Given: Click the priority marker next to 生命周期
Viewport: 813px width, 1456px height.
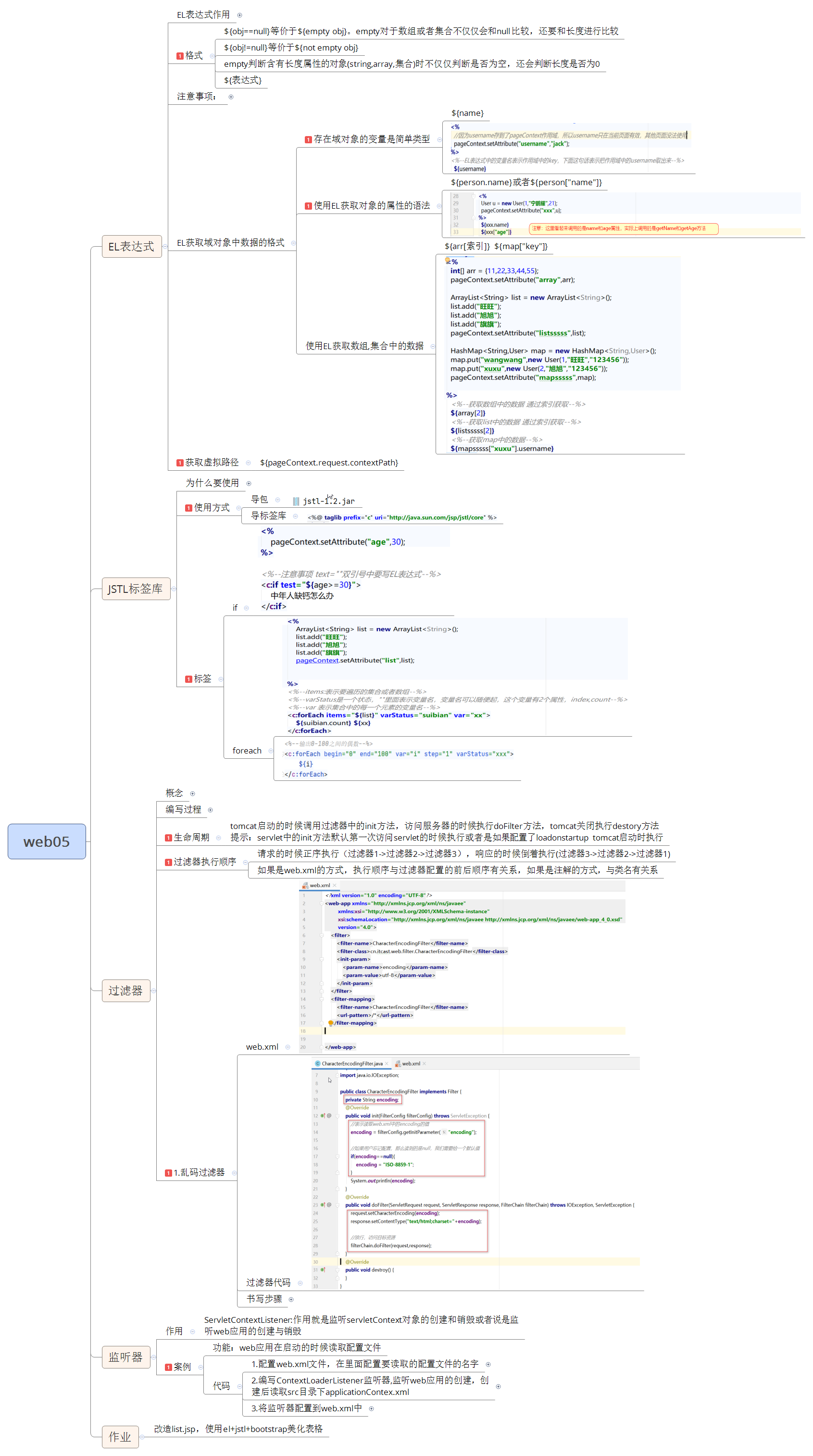Looking at the screenshot, I should point(168,838).
